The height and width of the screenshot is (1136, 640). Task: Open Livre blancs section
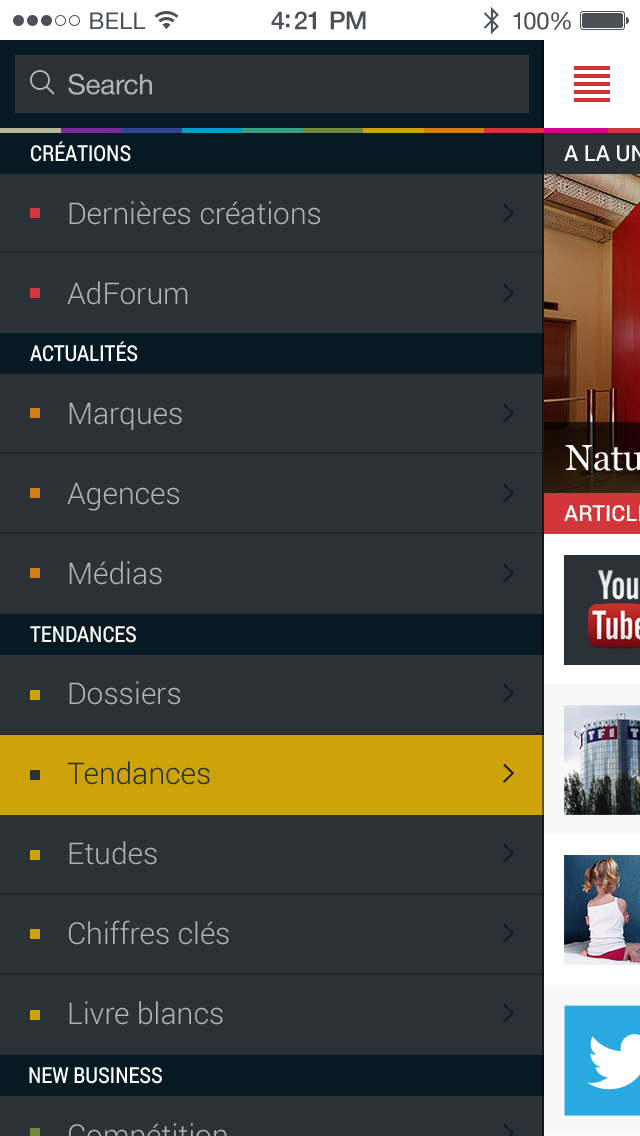pyautogui.click(x=271, y=1014)
